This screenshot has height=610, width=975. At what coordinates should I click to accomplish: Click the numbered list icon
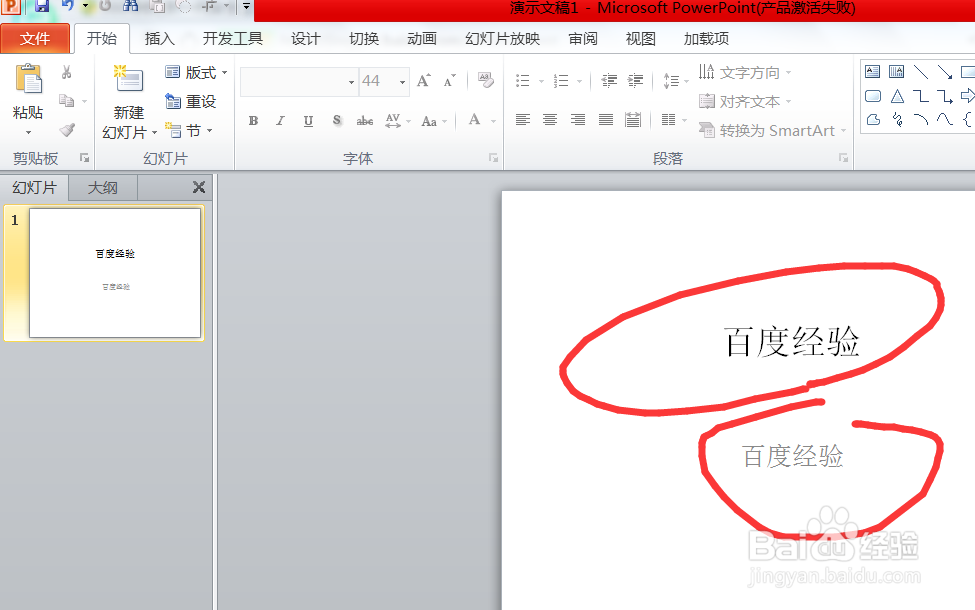coord(561,81)
